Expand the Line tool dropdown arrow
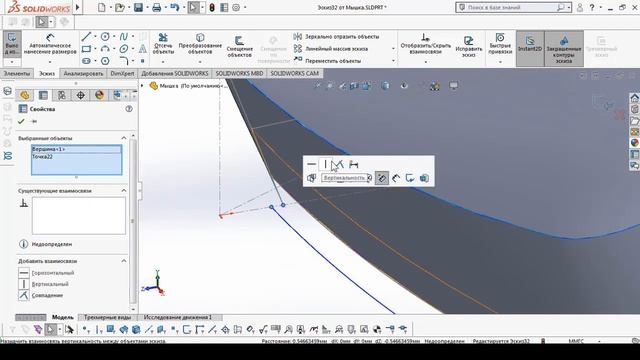640x360 pixels. click(96, 36)
